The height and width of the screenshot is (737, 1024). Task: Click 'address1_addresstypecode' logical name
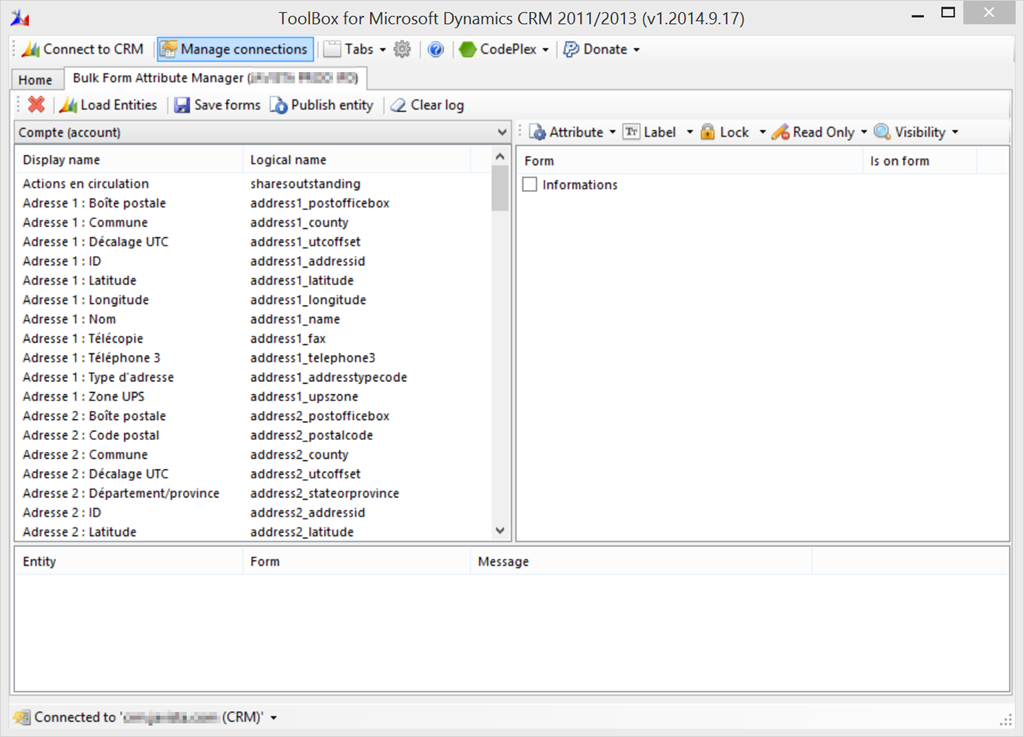328,377
